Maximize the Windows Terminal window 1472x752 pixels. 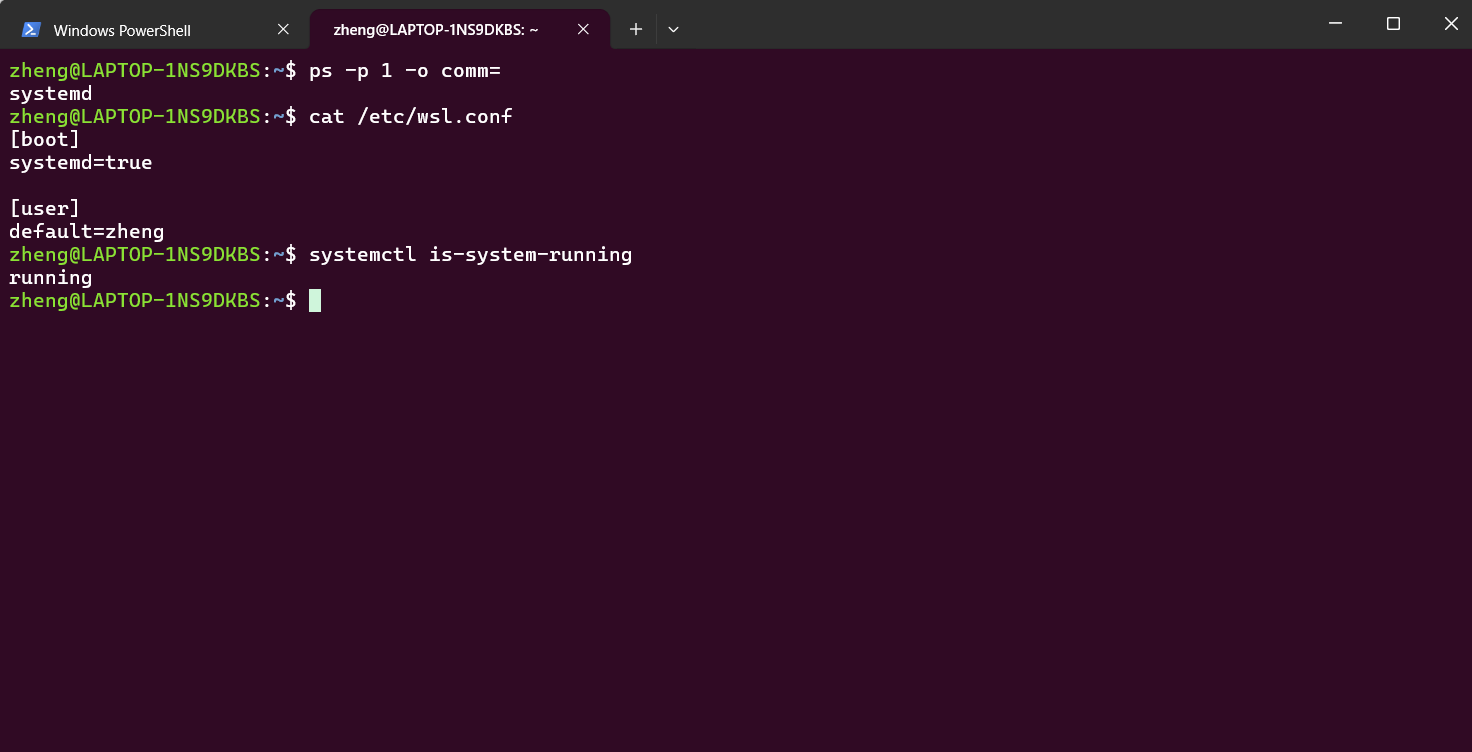pos(1393,24)
